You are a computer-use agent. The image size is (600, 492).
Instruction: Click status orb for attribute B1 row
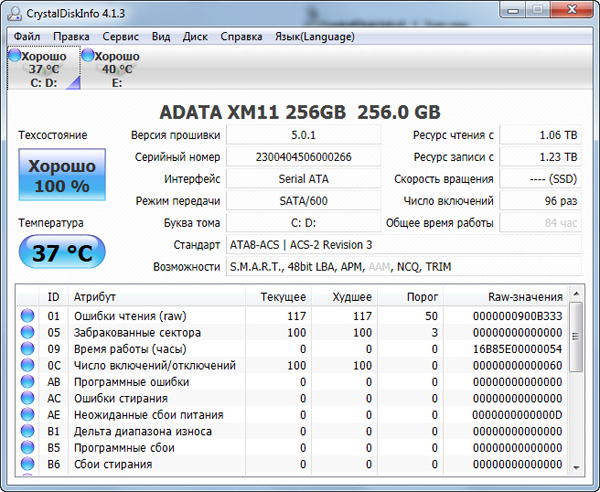[x=27, y=431]
